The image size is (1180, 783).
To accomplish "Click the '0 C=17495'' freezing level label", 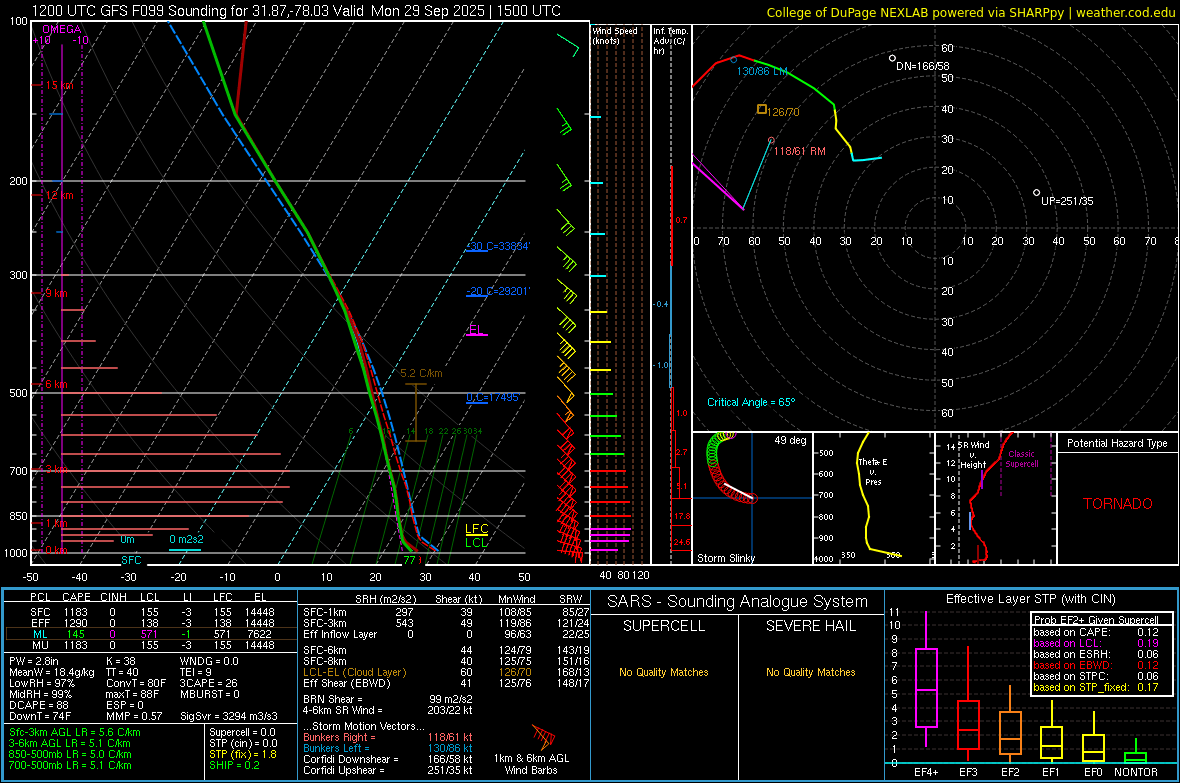I will (493, 398).
